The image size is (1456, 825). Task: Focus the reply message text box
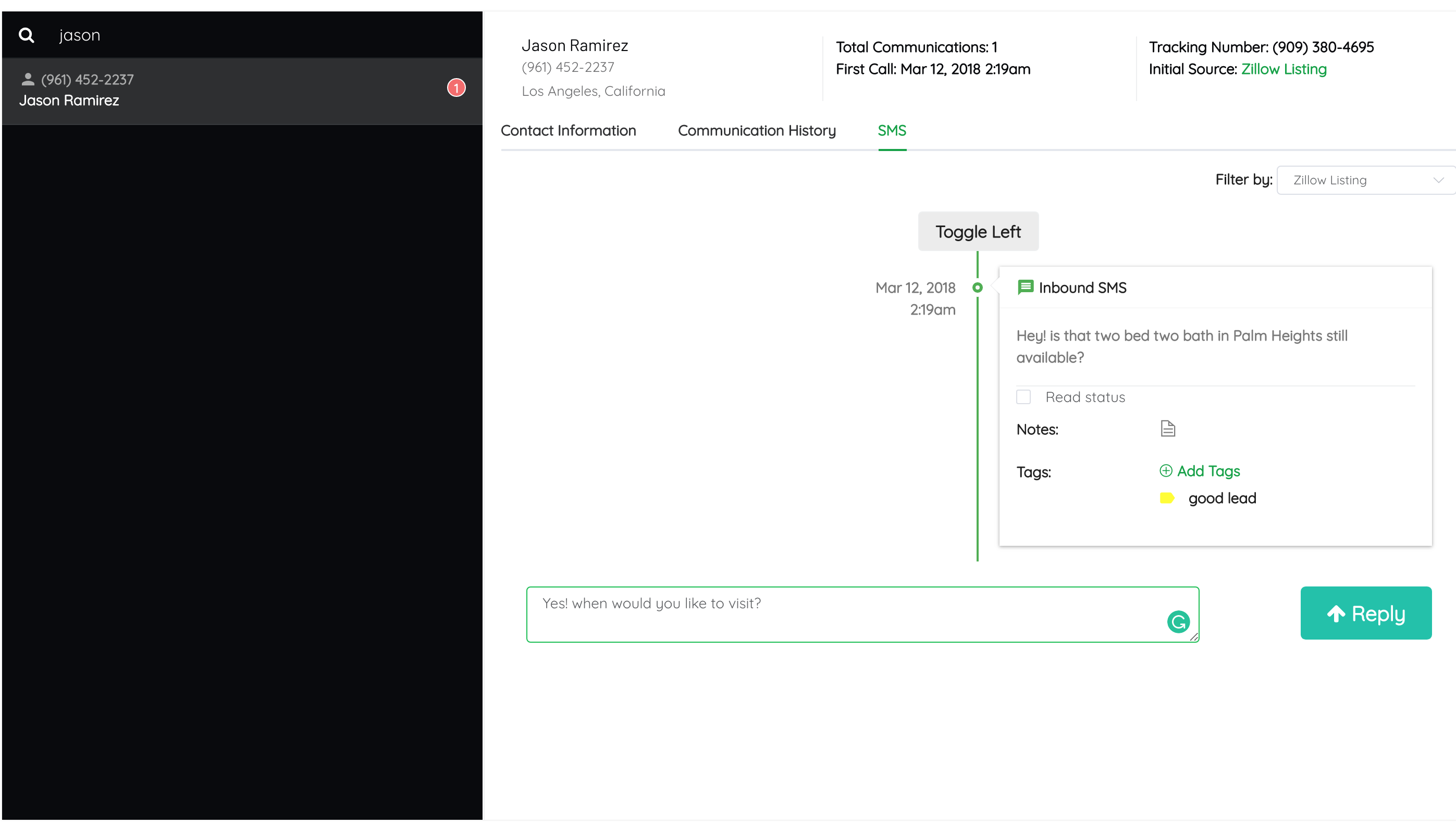(862, 614)
